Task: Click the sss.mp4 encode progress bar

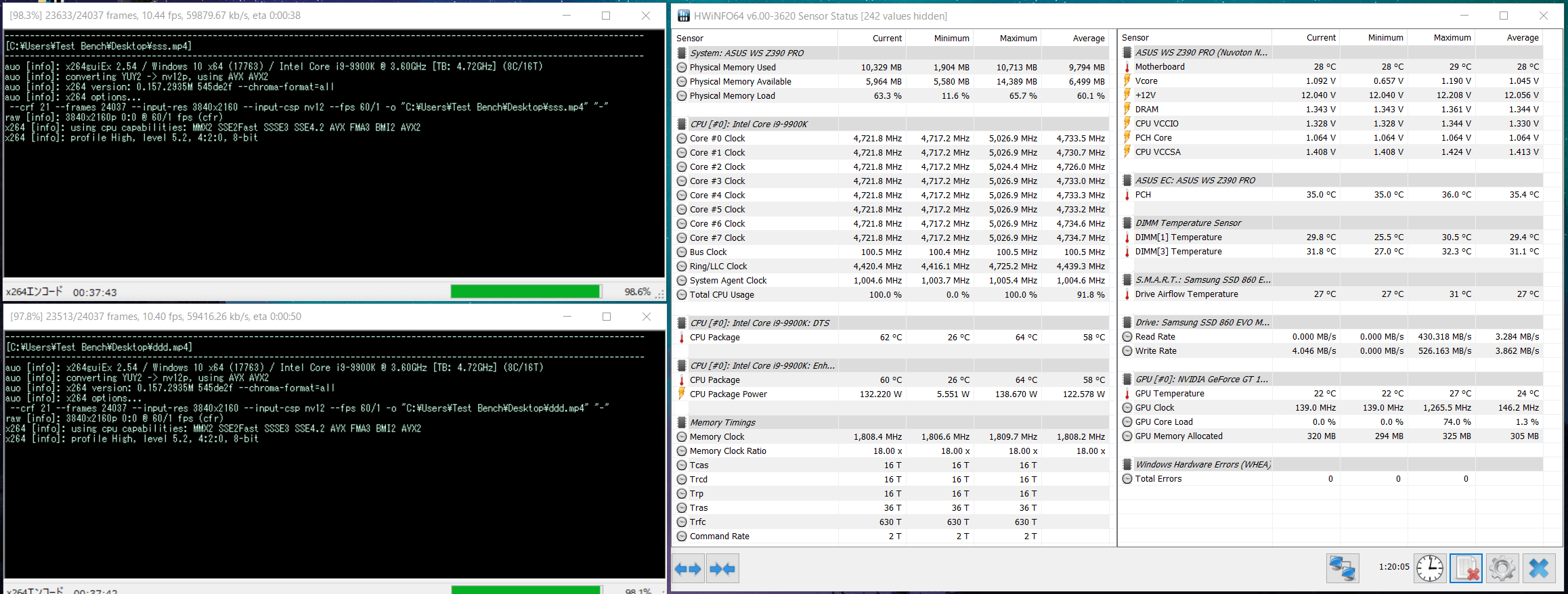Action: tap(526, 292)
